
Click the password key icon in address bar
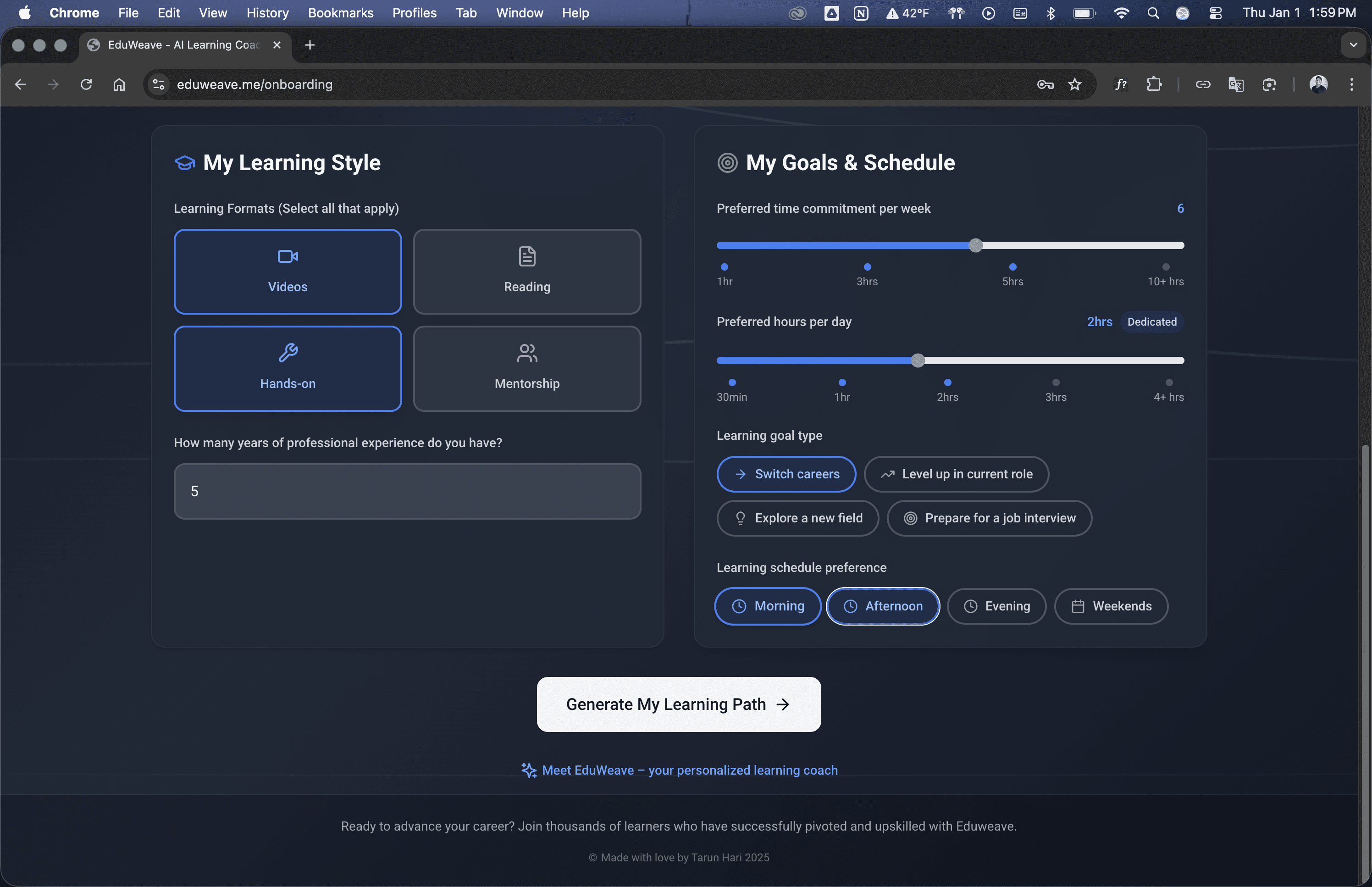tap(1045, 85)
